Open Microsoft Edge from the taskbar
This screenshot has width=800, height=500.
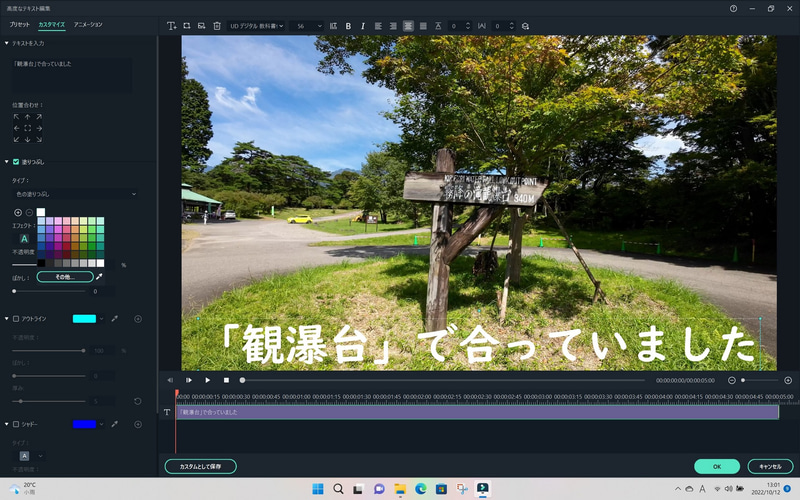420,489
